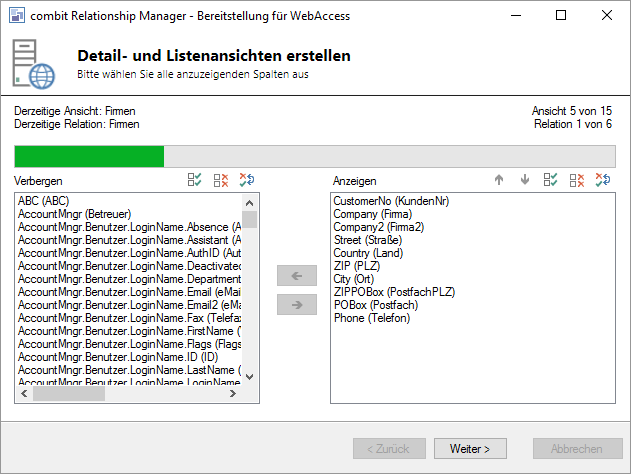Viewport: 631px width, 474px height.
Task: Invert selection in the Anzeigen list
Action: click(x=602, y=180)
